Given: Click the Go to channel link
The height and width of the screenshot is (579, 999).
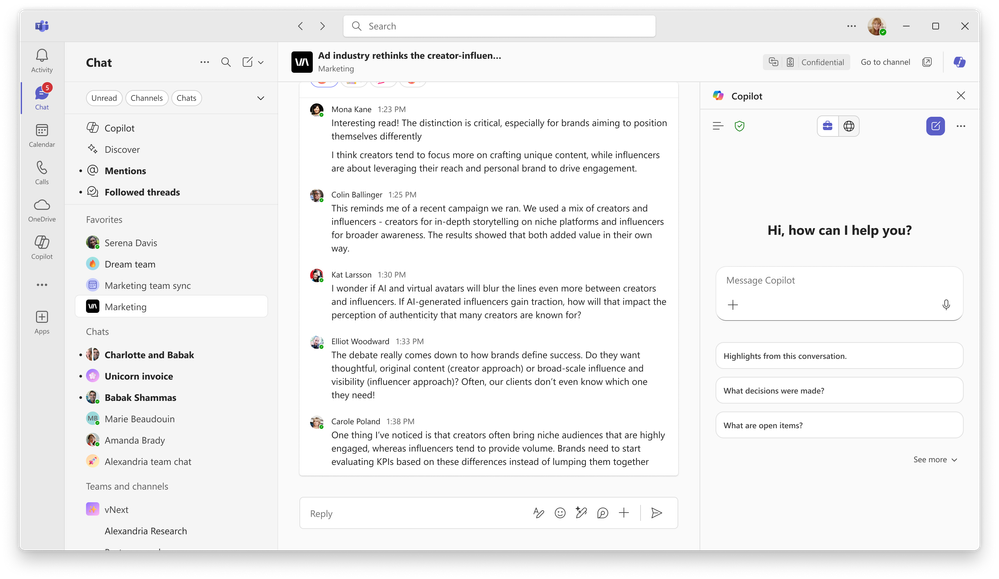Looking at the screenshot, I should [x=884, y=61].
